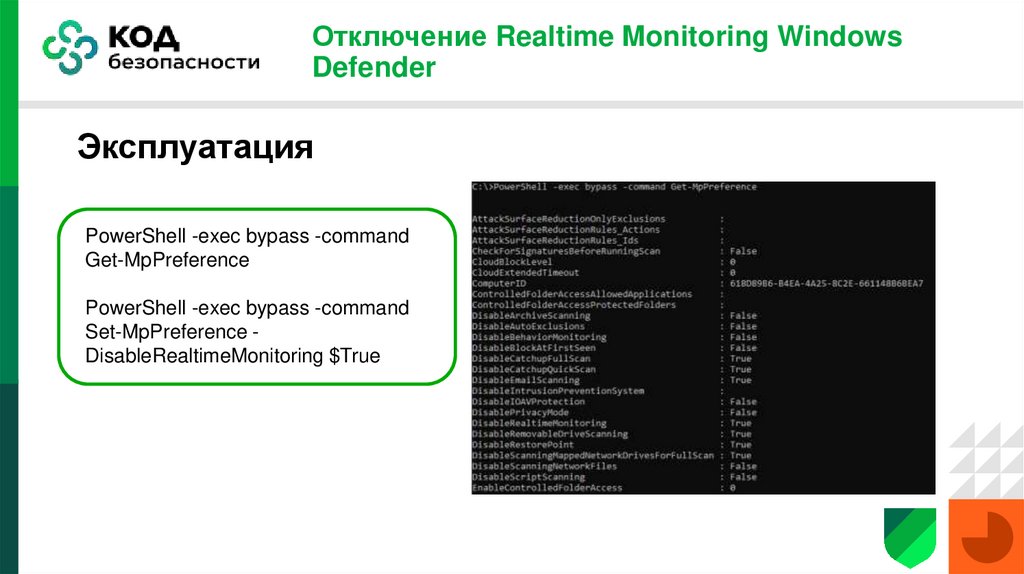Click the ControlledFolderAccessAllowedApplications row
The image size is (1024, 574).
[598, 294]
